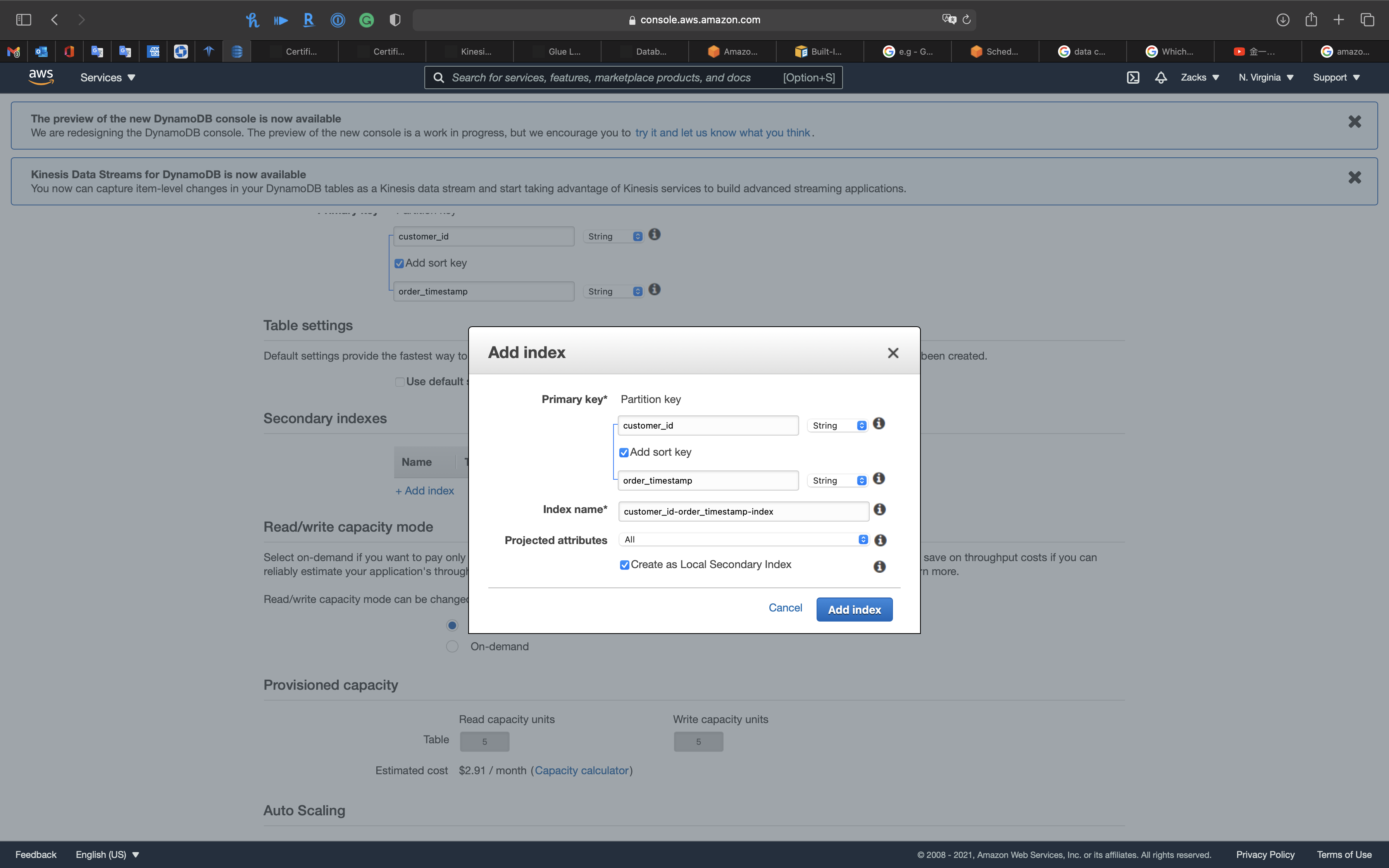Click the notifications bell icon
1389x868 pixels.
point(1161,77)
